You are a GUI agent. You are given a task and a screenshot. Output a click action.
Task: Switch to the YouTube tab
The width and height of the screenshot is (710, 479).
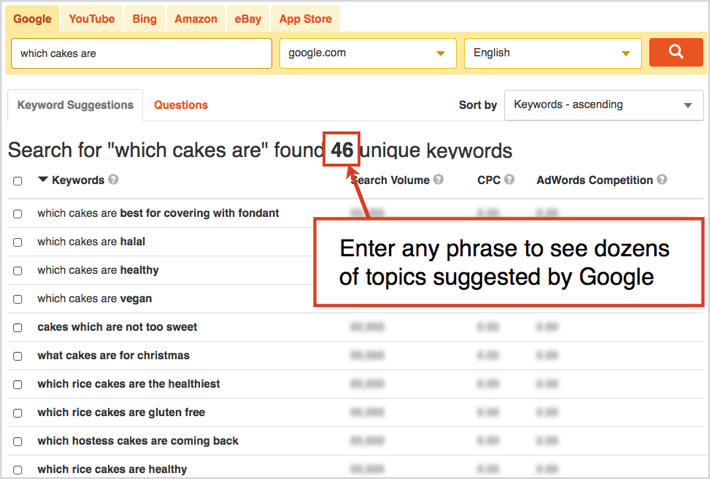click(91, 19)
